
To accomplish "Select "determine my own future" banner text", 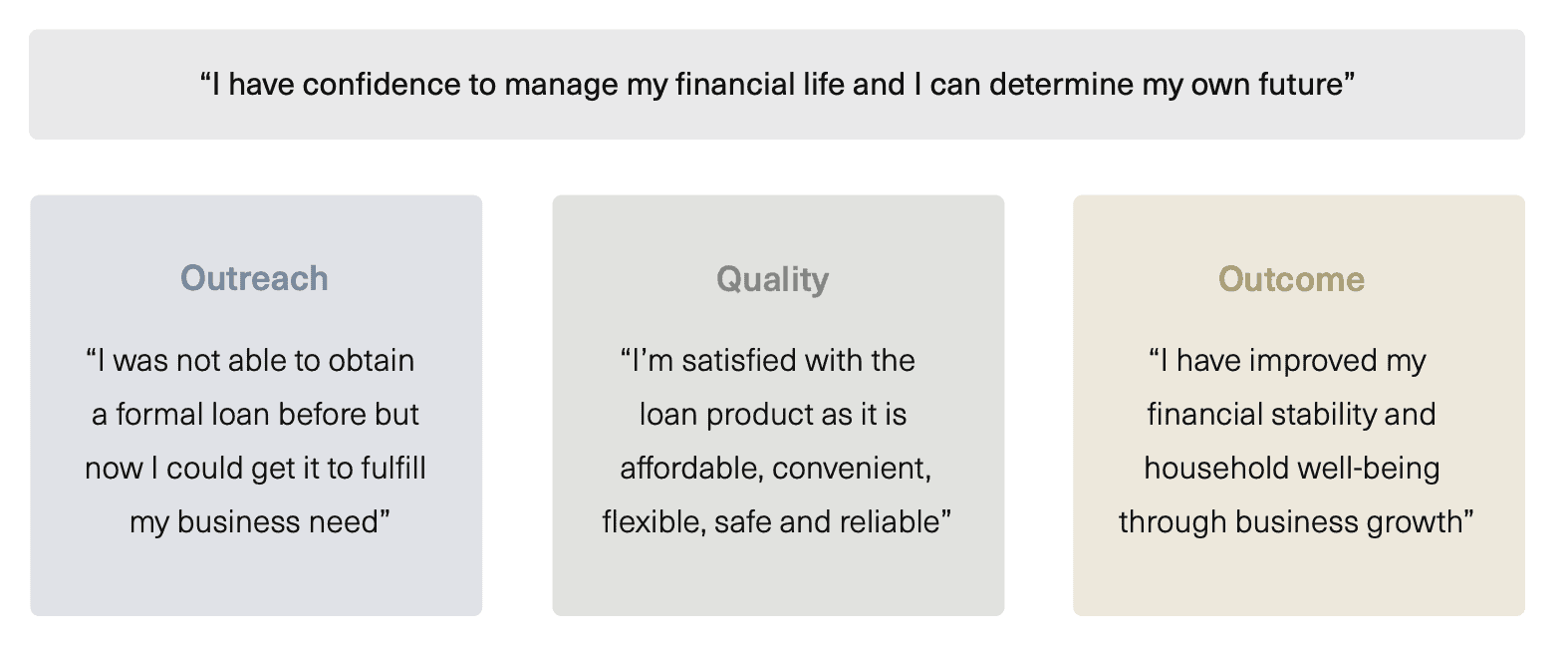I will tap(1166, 85).
